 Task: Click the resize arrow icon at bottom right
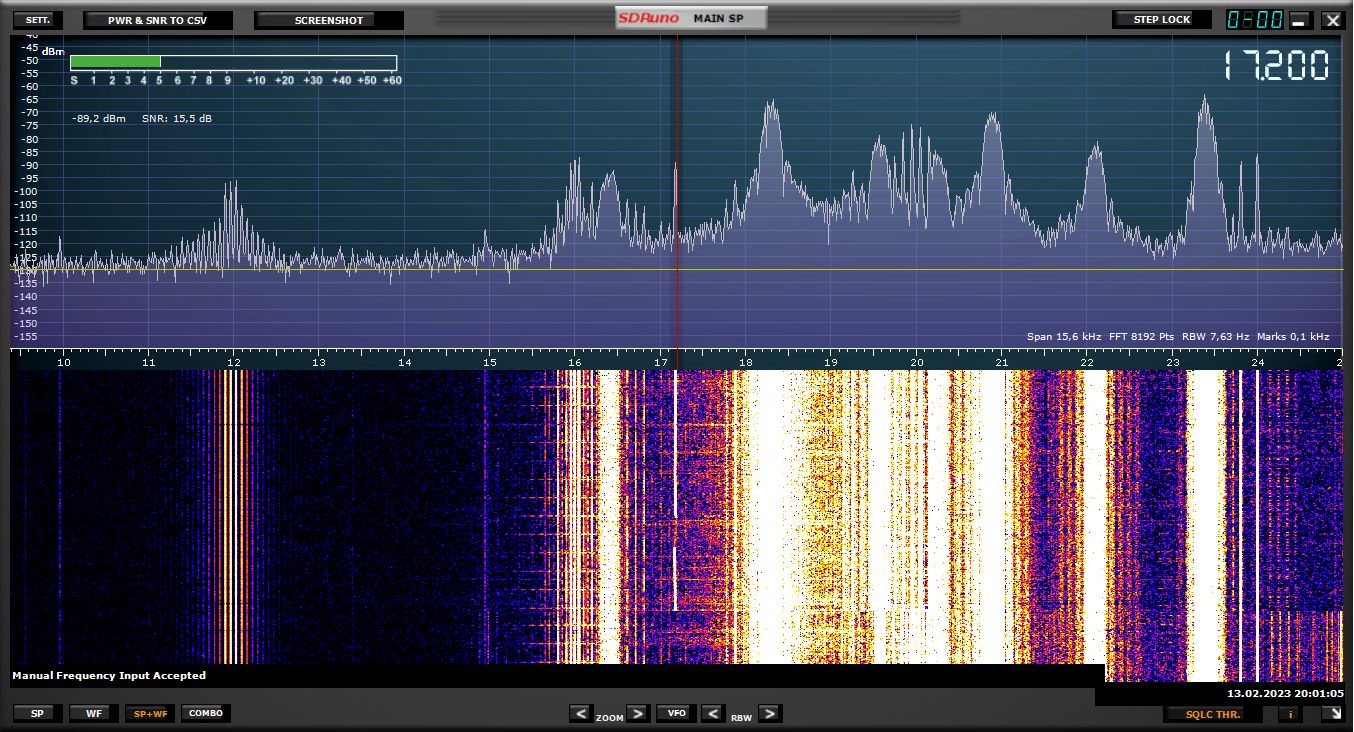(x=1332, y=714)
